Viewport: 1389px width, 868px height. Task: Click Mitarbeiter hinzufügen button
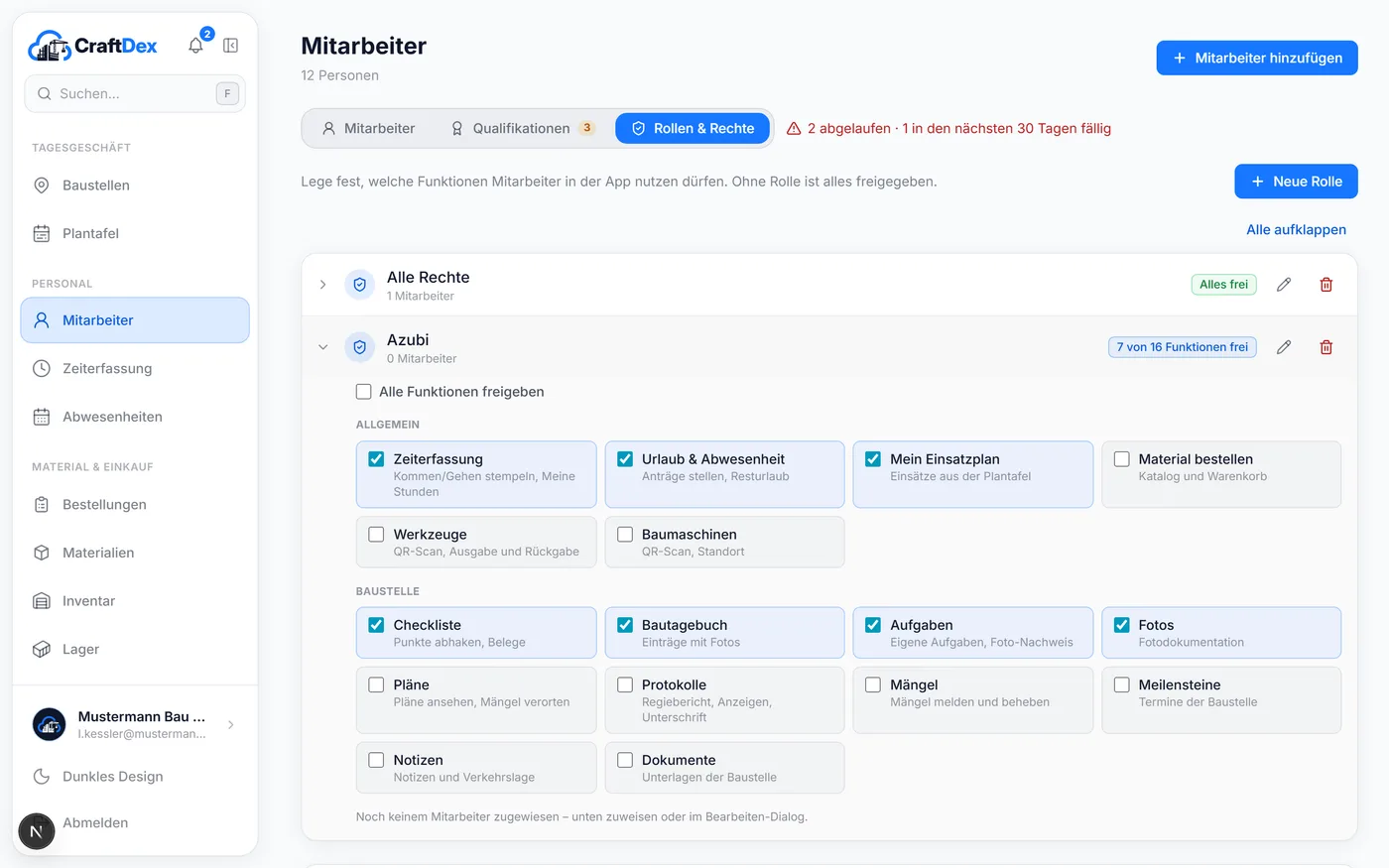point(1257,59)
